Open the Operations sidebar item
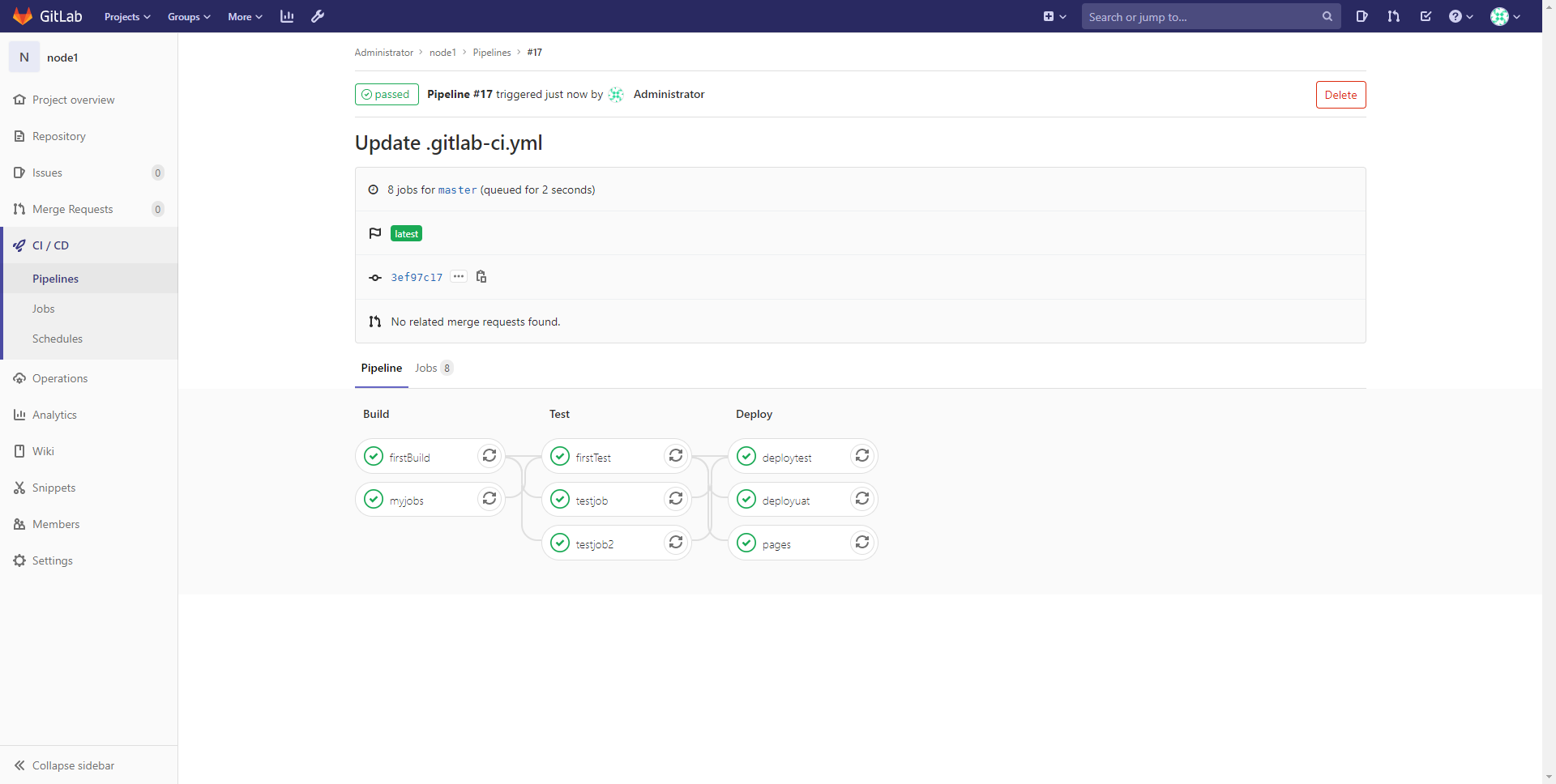Image resolution: width=1556 pixels, height=784 pixels. point(89,378)
